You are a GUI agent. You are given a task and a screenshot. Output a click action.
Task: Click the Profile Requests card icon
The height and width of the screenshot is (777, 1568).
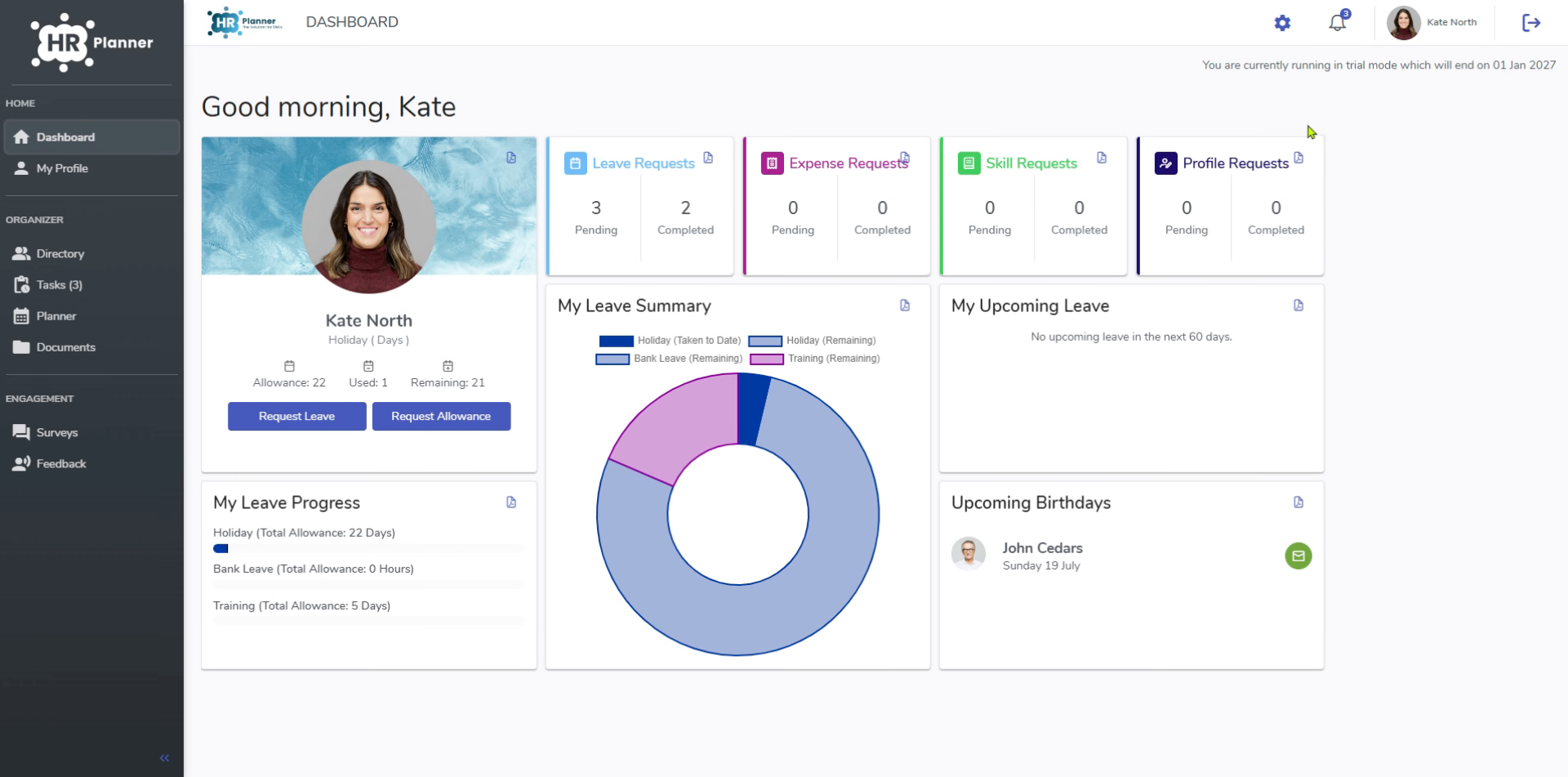coord(1165,163)
